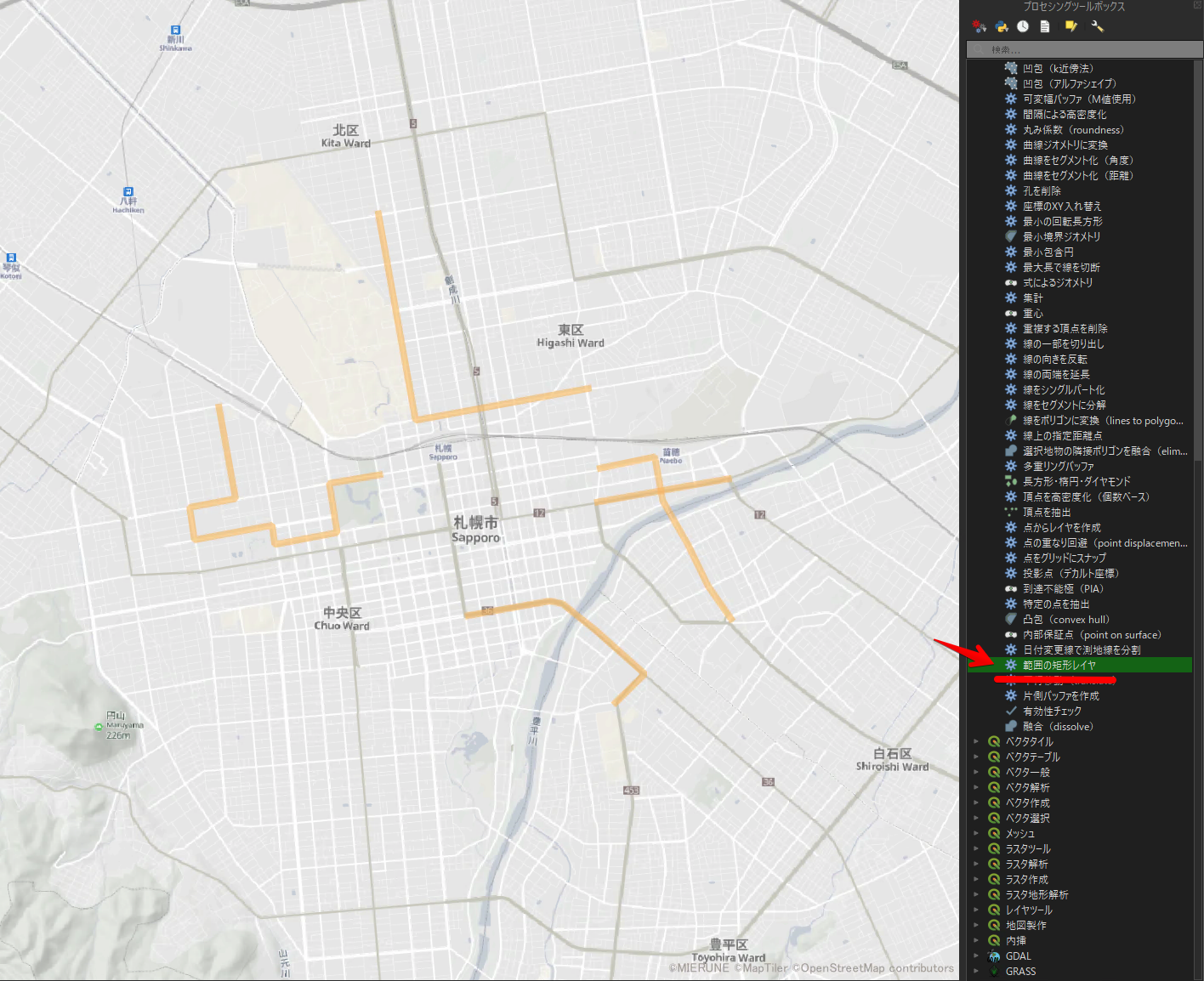The height and width of the screenshot is (981, 1204).
Task: Select 重複する頂点を削除
Action: click(1065, 328)
